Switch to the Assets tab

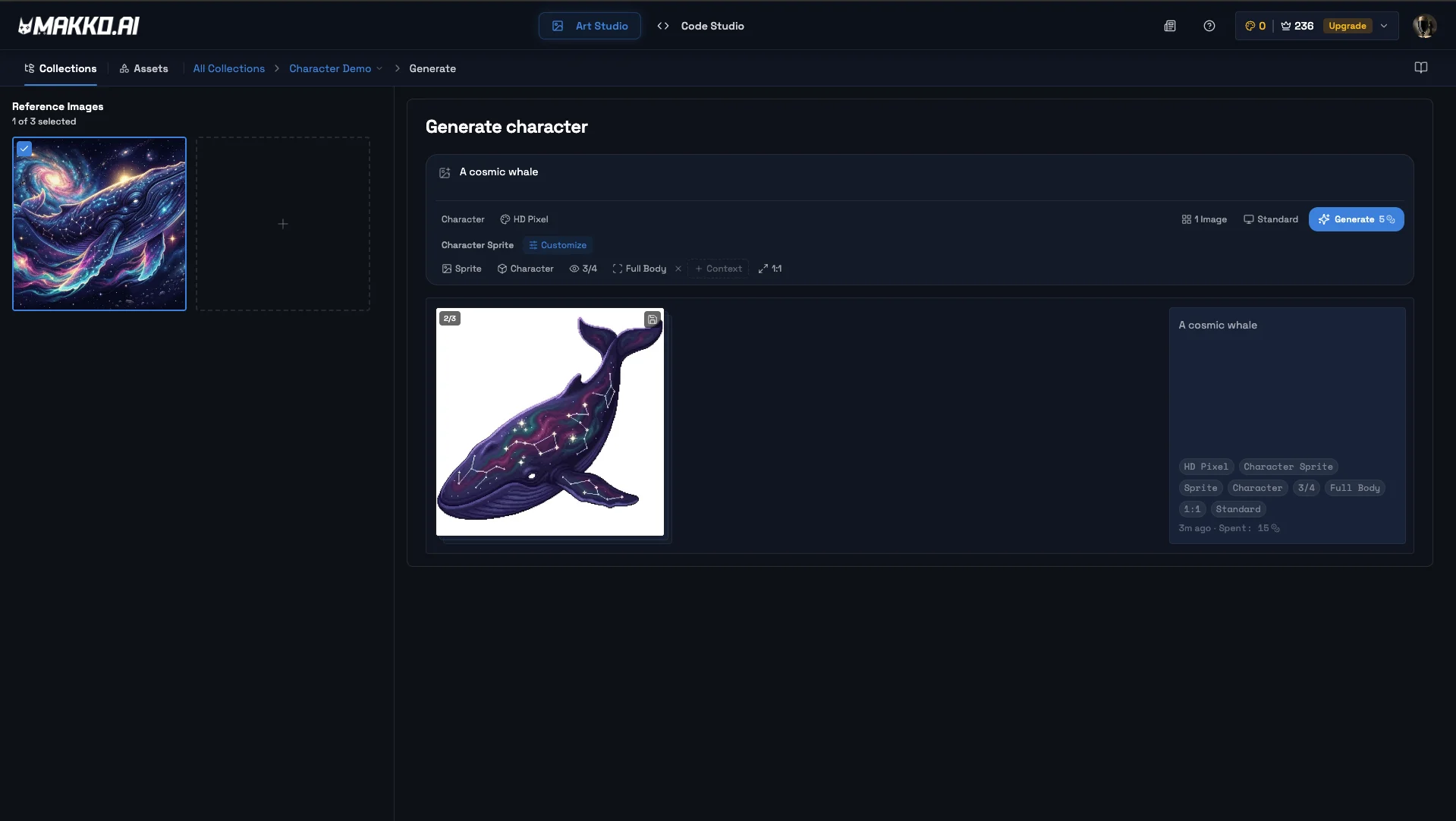click(x=143, y=68)
